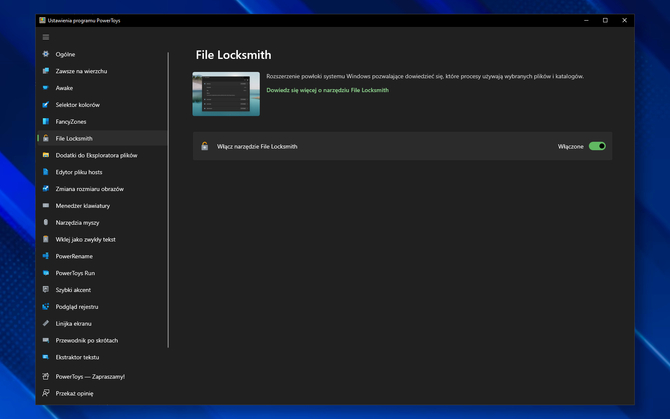Click the Zmiana rozmiaru obrazów icon
Viewport: 670px width, 419px height.
click(46, 188)
